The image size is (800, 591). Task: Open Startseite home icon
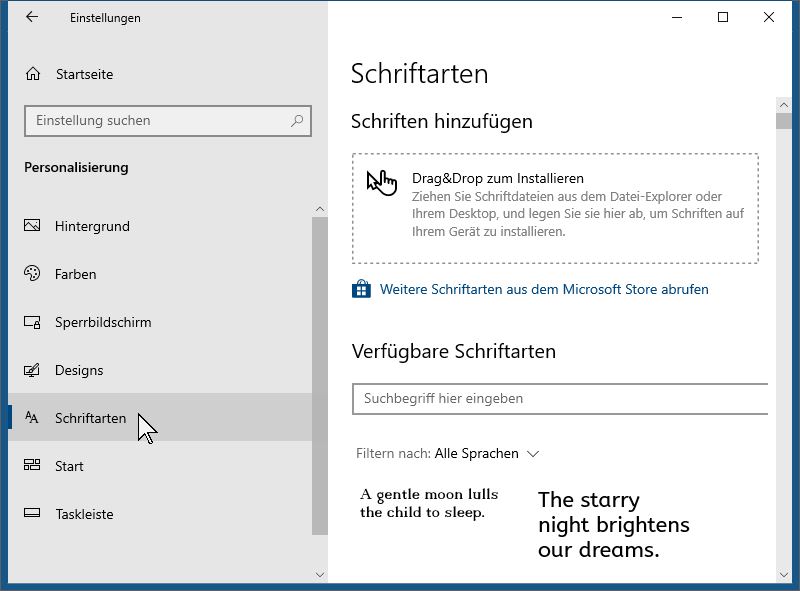pyautogui.click(x=33, y=74)
